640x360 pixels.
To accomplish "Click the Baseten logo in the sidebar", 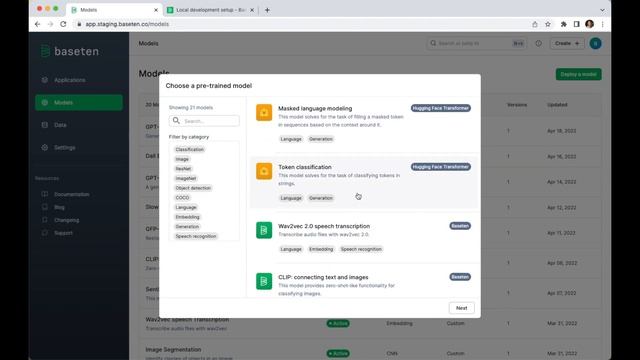I will coord(70,51).
